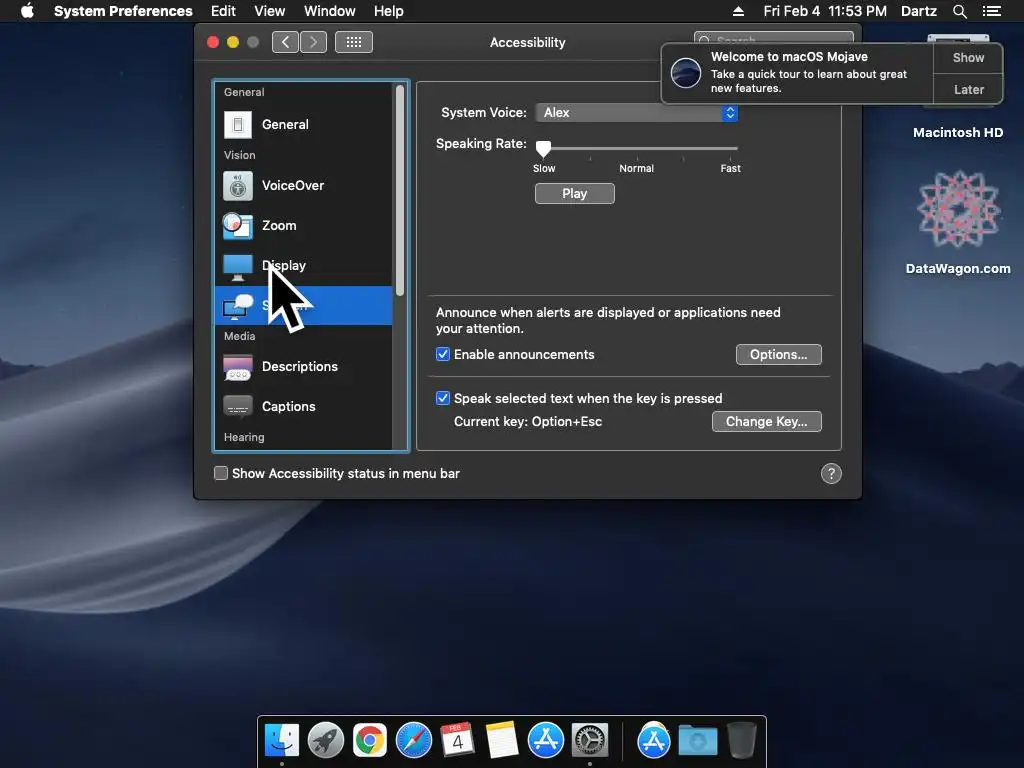Open Google Chrome from the Dock

point(370,741)
